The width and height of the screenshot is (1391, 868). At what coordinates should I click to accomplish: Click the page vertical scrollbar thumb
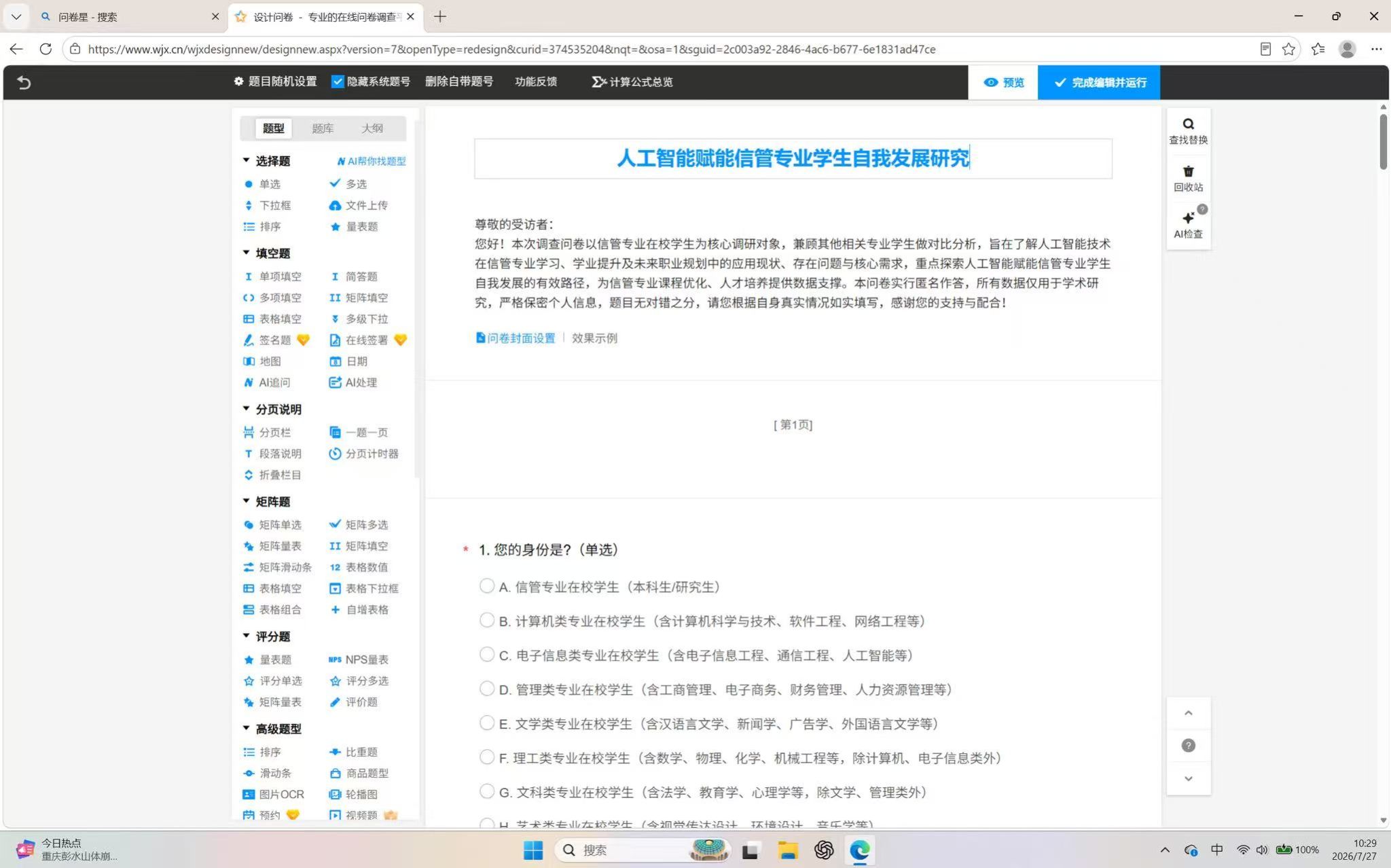tap(1384, 141)
